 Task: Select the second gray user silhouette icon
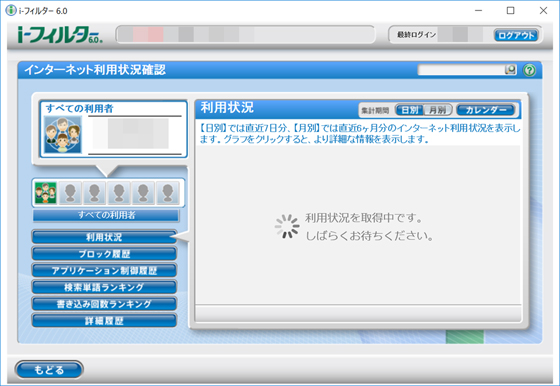[94, 193]
